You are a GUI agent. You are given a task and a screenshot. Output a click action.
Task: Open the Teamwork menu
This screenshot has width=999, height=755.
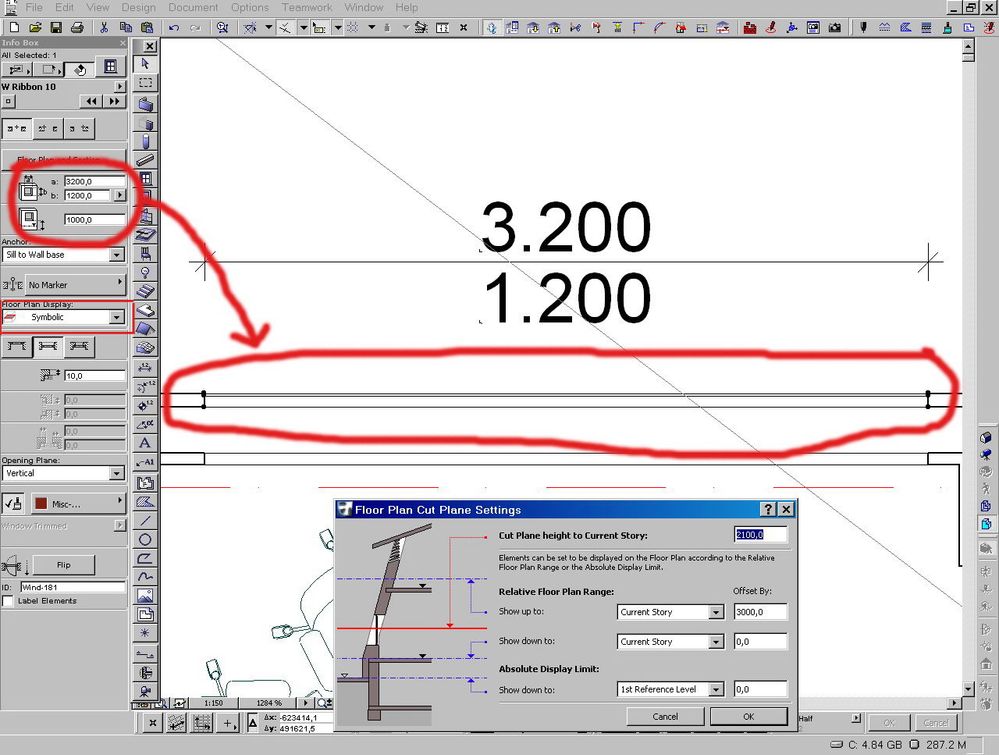pyautogui.click(x=307, y=7)
